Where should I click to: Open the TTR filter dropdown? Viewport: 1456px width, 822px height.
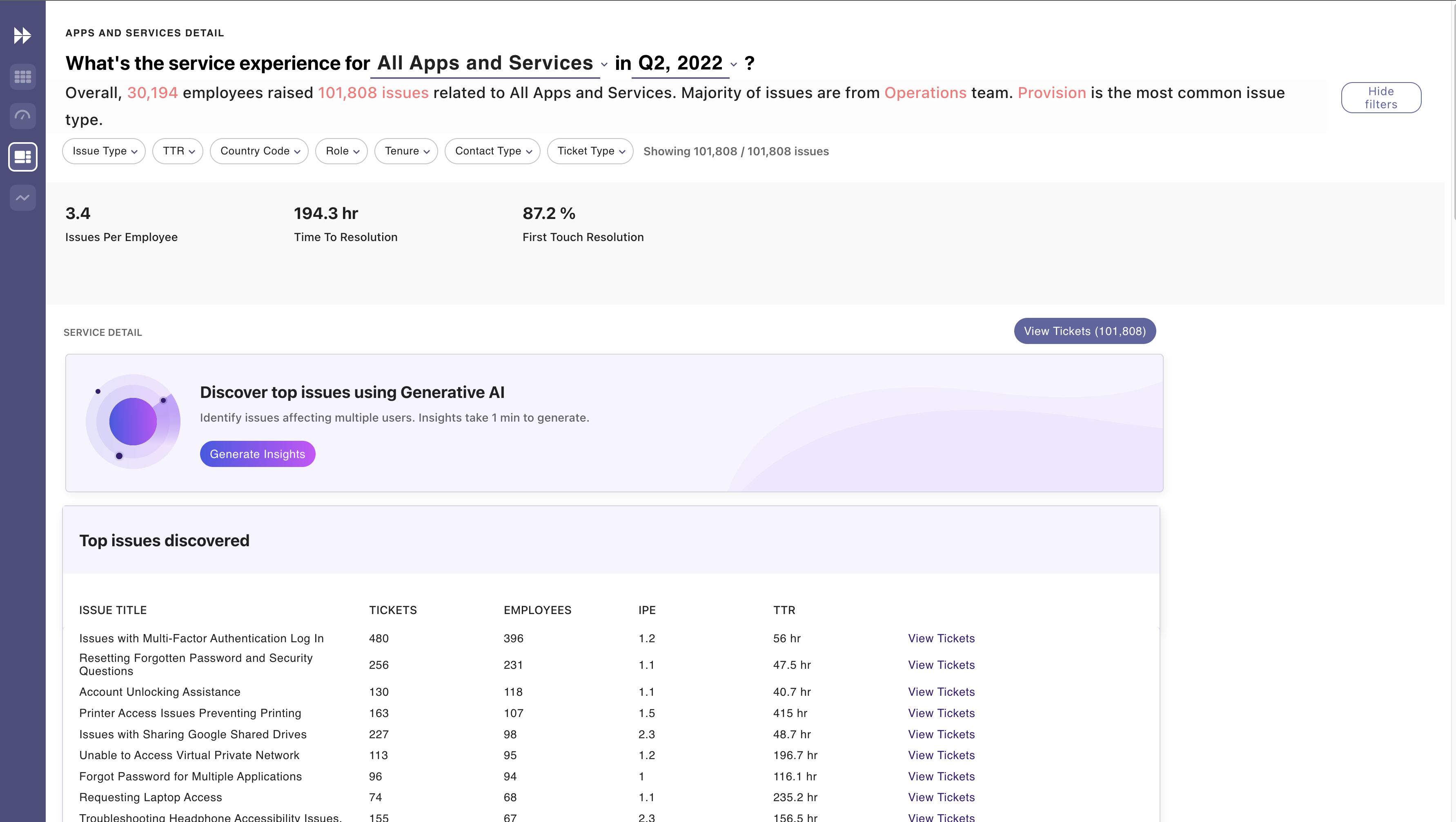178,151
